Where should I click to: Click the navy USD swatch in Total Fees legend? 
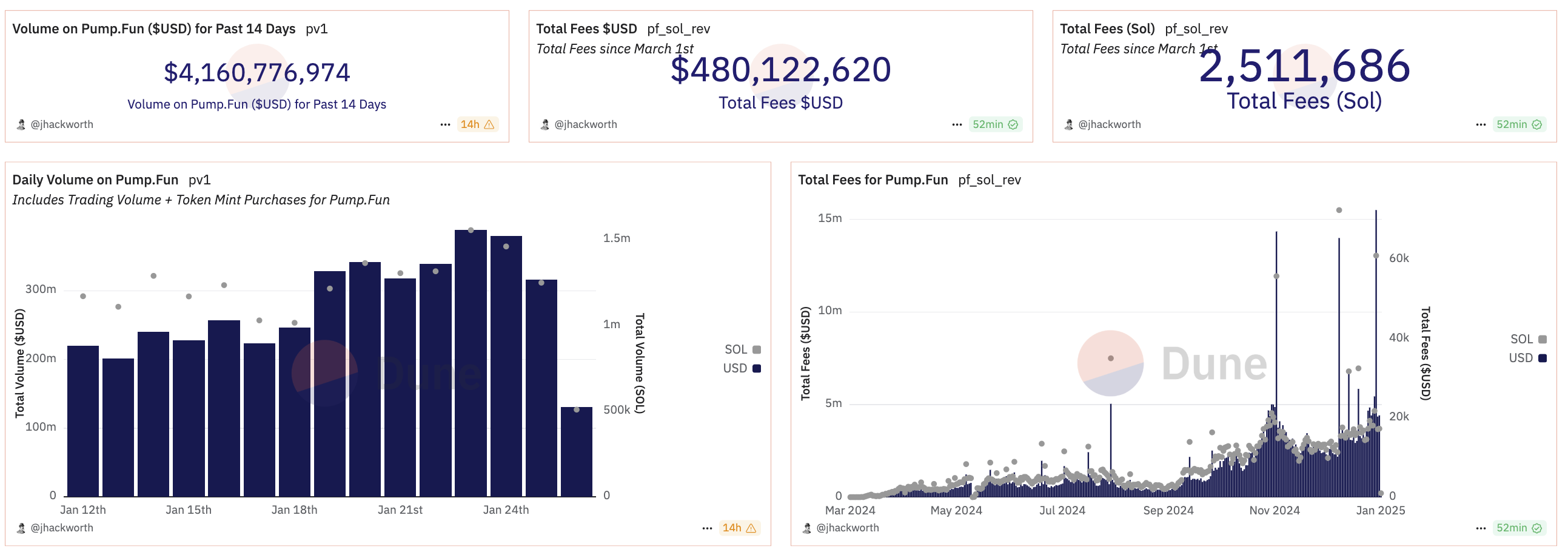[1543, 358]
